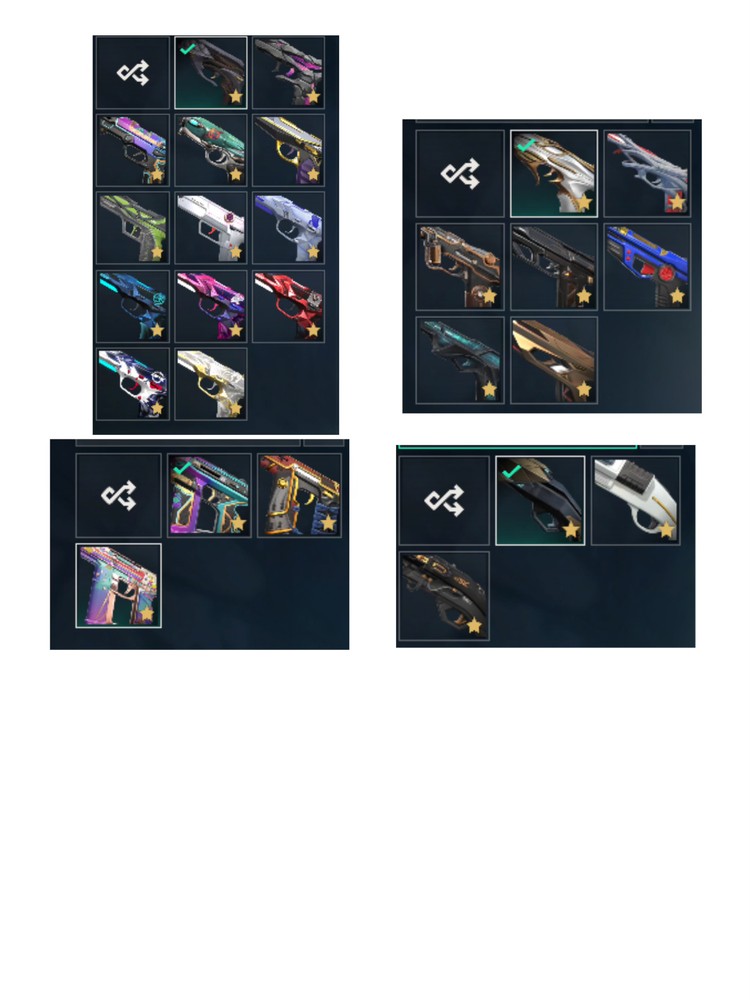Pick the magenta pink crystal pistol skin
750x1000 pixels.
click(x=210, y=306)
